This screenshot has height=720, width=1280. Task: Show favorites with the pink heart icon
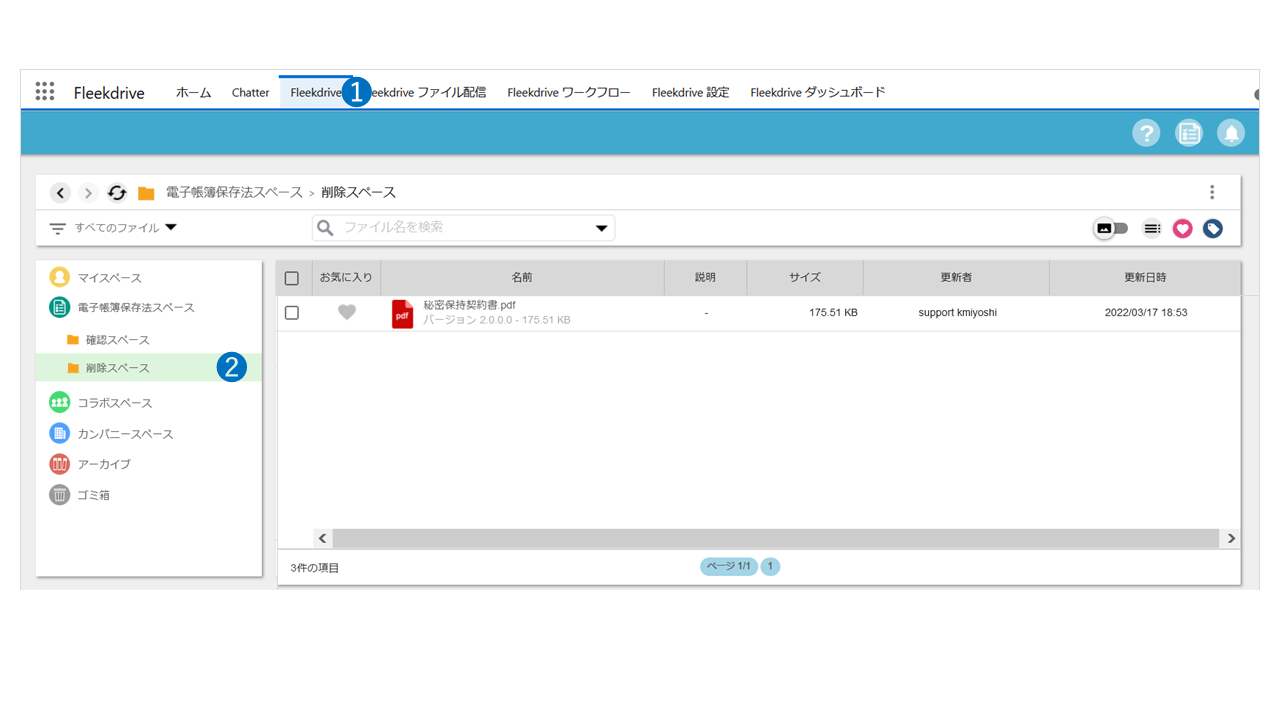pos(1183,228)
